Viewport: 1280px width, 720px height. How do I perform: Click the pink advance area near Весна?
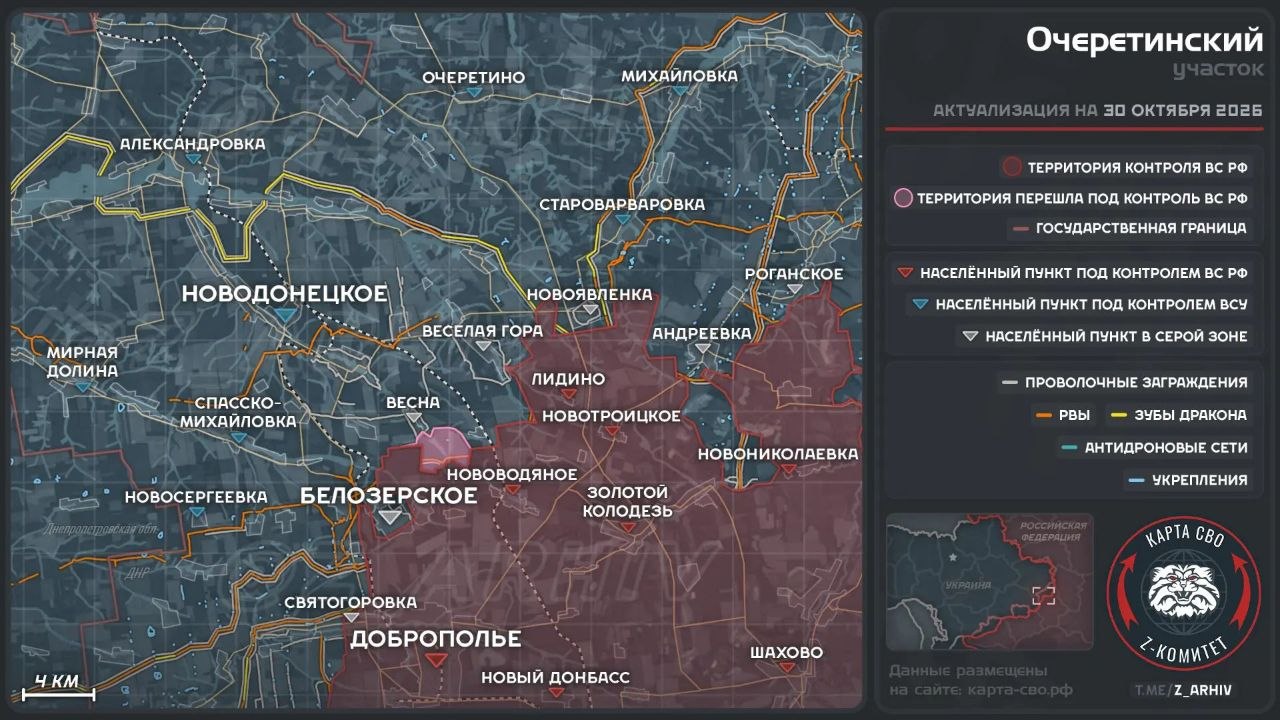[443, 446]
